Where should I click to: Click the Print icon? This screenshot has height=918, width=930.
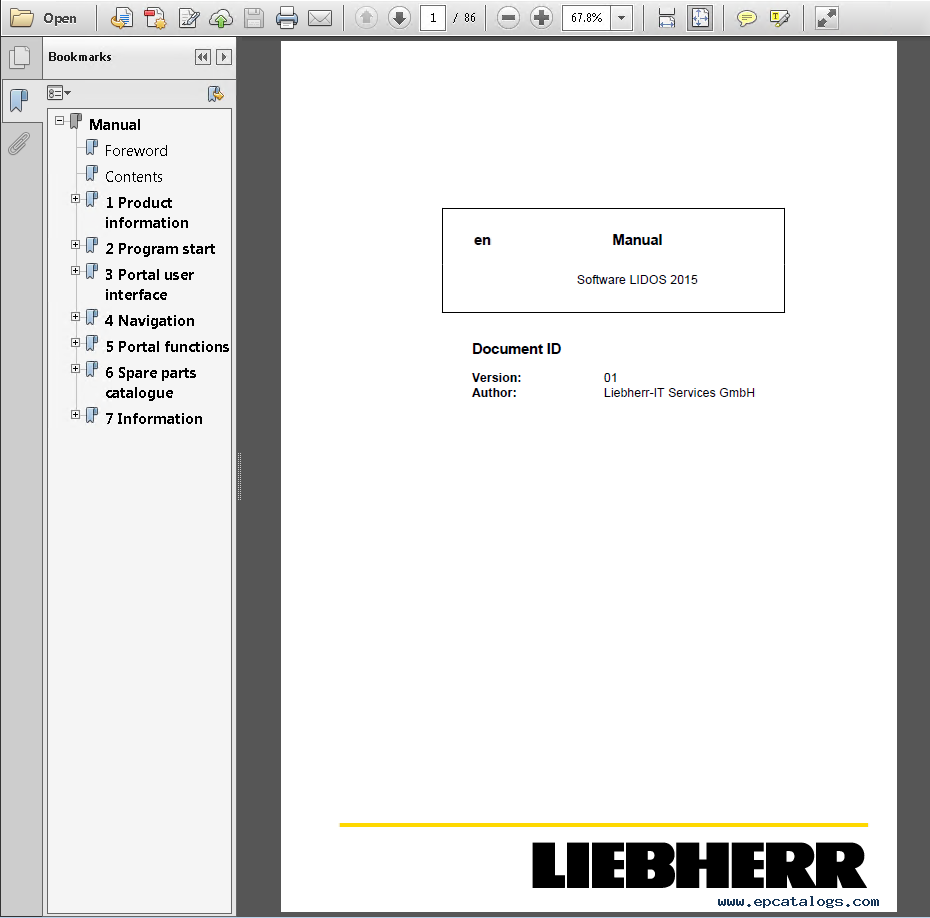(287, 18)
